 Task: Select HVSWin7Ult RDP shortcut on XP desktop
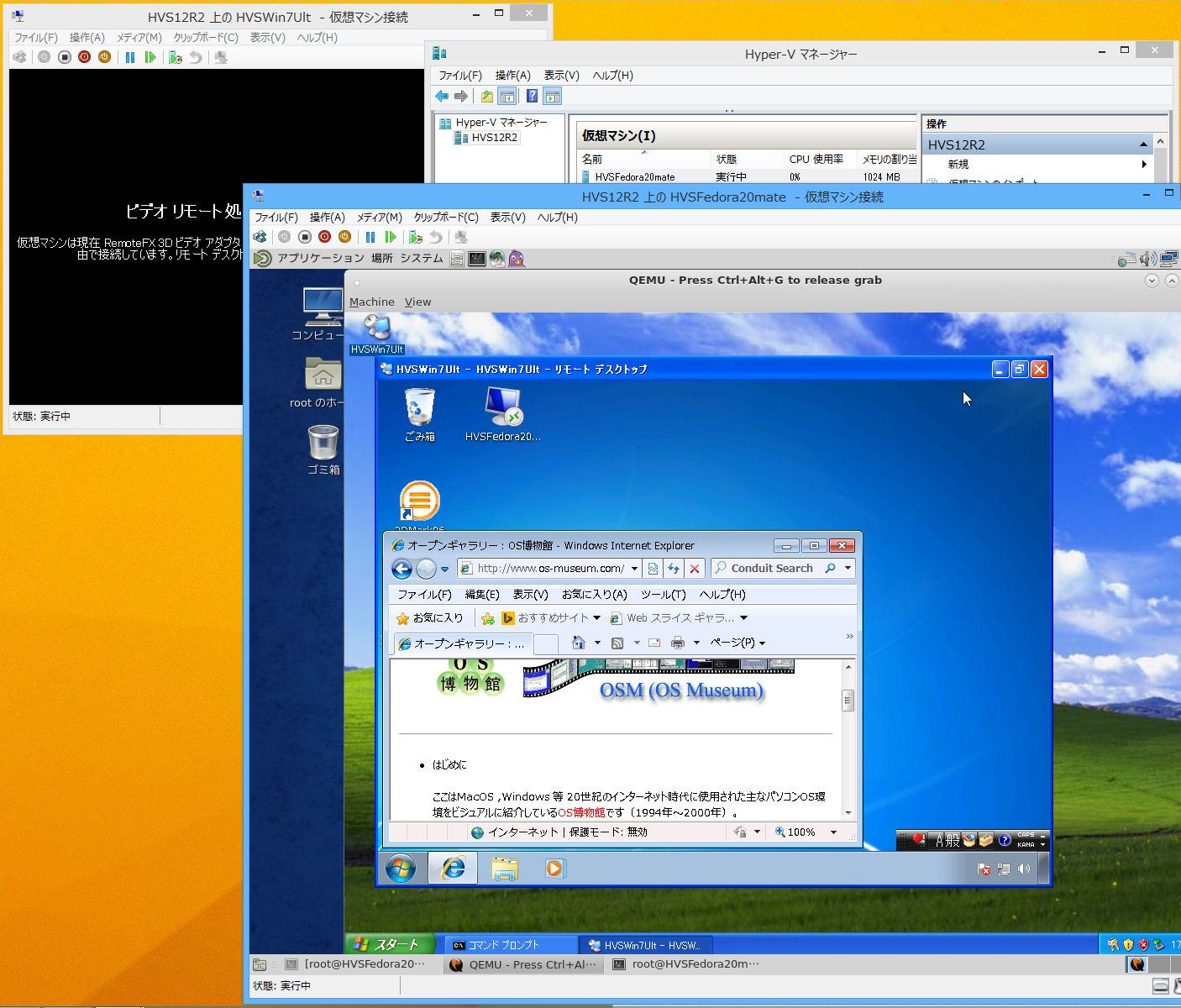click(x=376, y=333)
